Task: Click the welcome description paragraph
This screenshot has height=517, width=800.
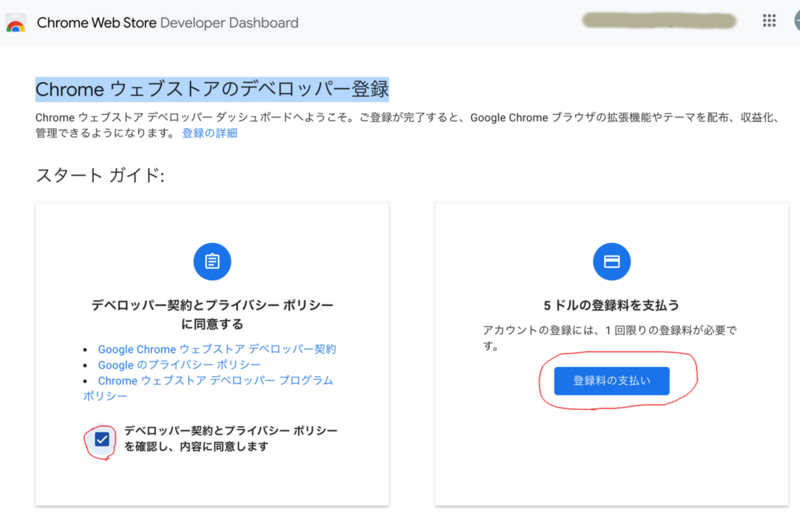Action: (x=407, y=125)
